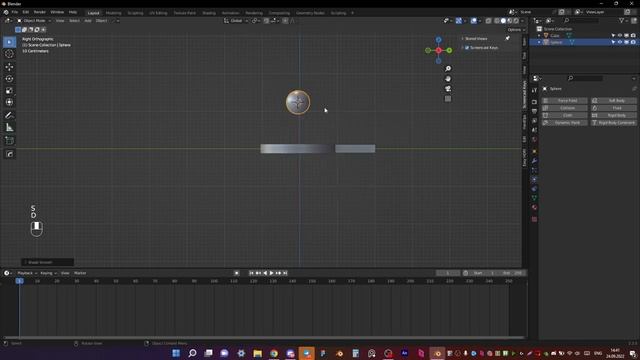
Task: Switch perspective/orthographic grid icon
Action: pyautogui.click(x=448, y=99)
